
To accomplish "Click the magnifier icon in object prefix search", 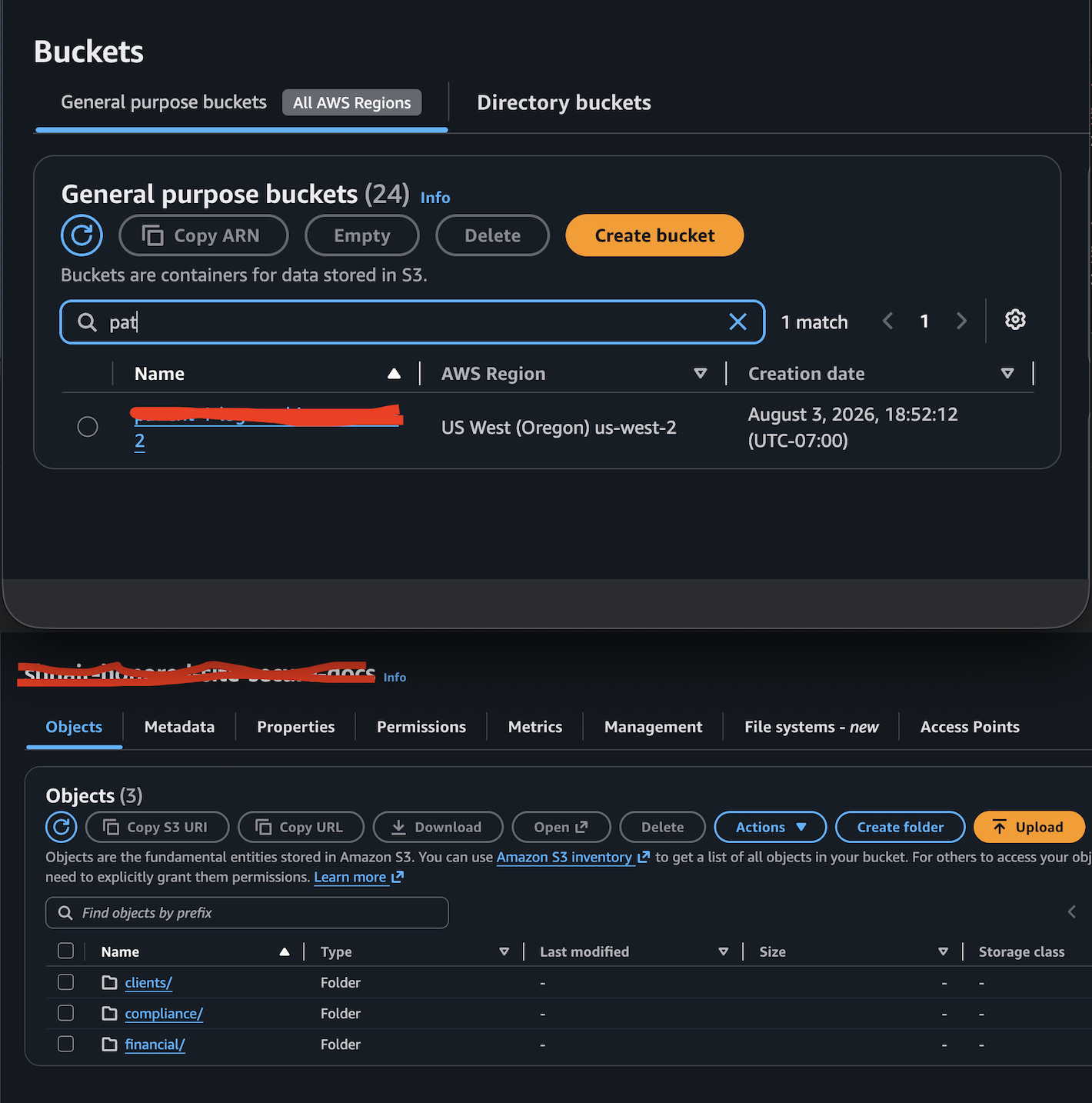I will [66, 912].
